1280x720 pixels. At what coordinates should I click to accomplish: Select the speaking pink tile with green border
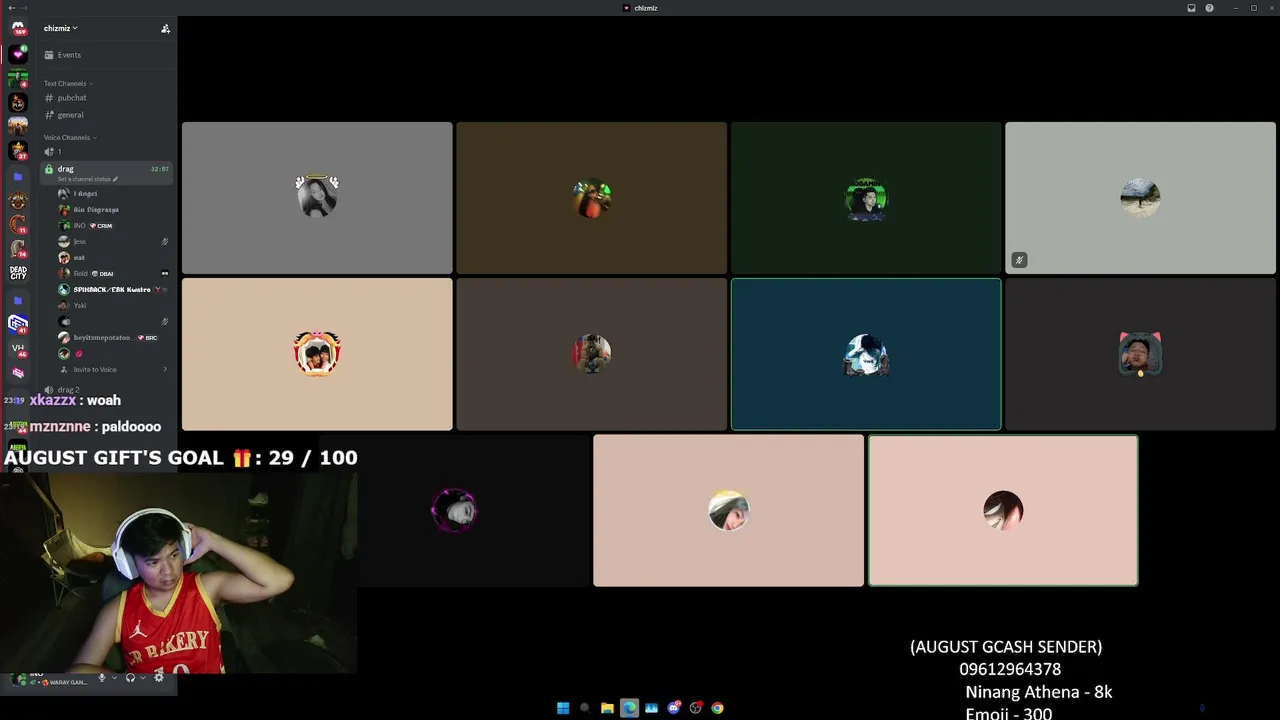pyautogui.click(x=1003, y=510)
